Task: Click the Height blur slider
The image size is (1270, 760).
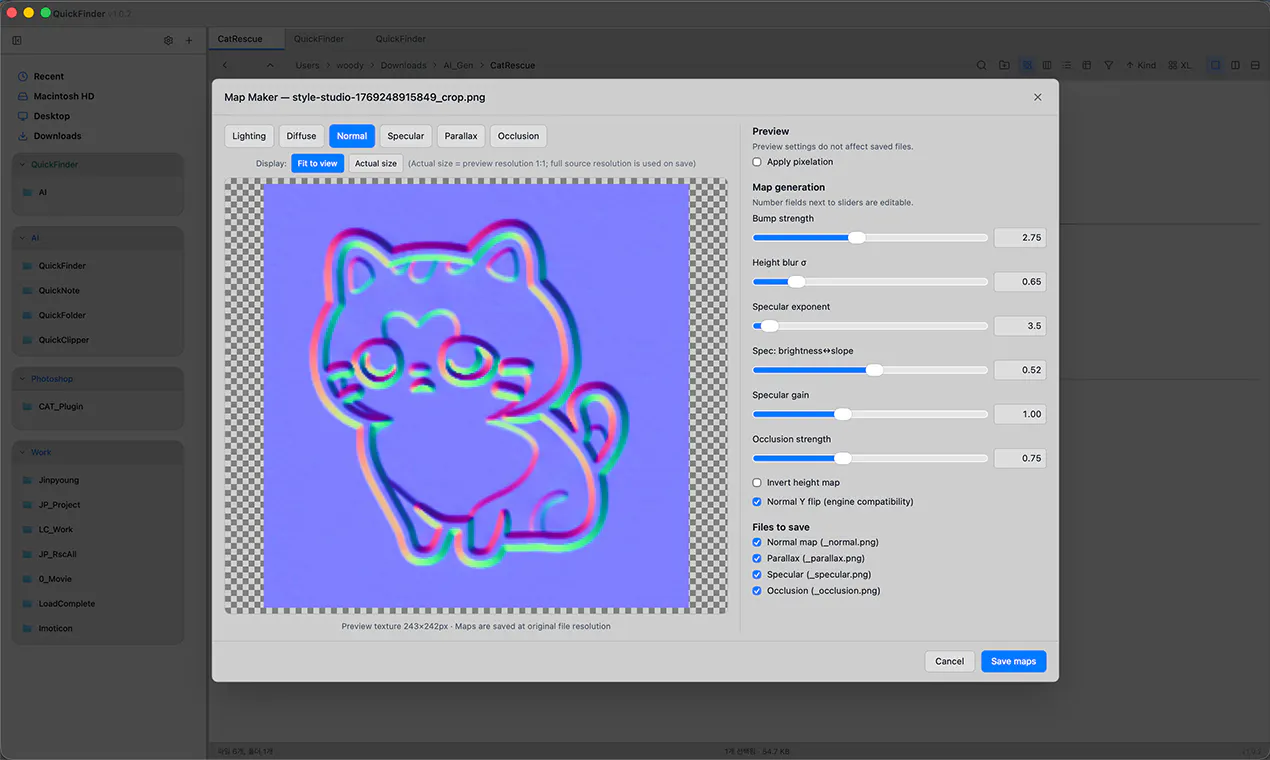Action: click(x=870, y=282)
